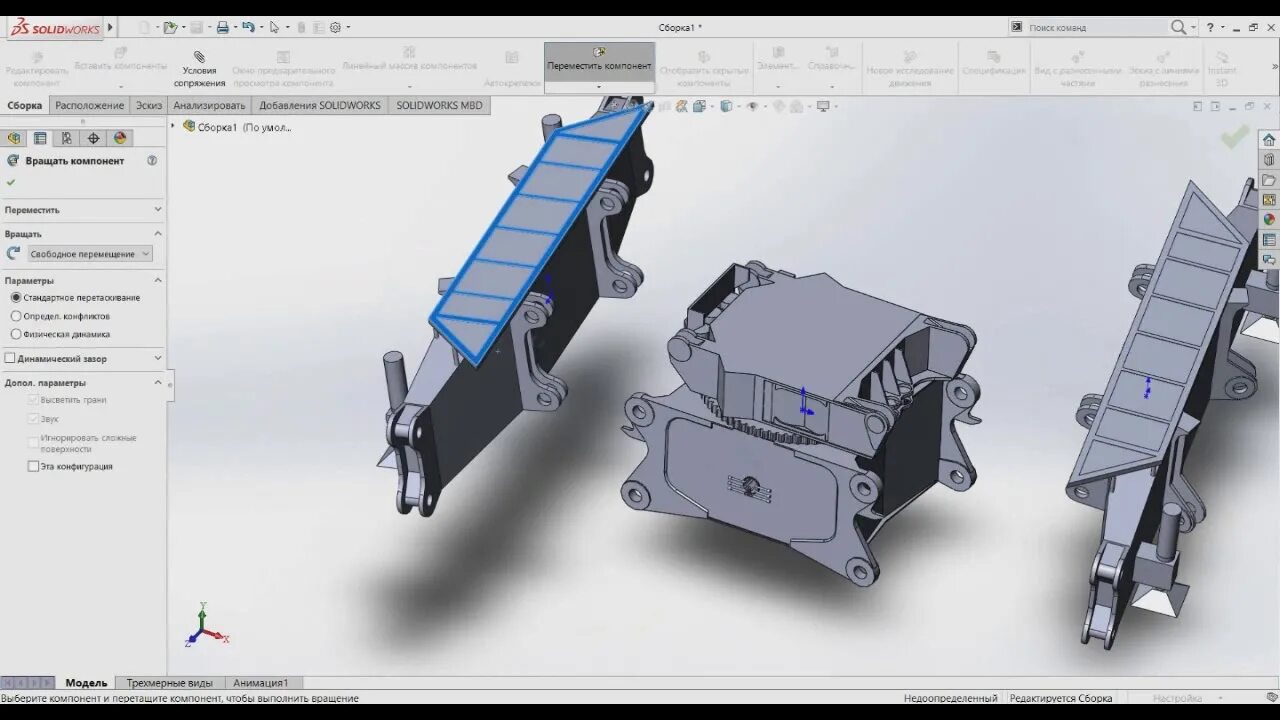This screenshot has width=1280, height=720.
Task: Open the Трехмерные виды bottom tab
Action: [x=169, y=683]
